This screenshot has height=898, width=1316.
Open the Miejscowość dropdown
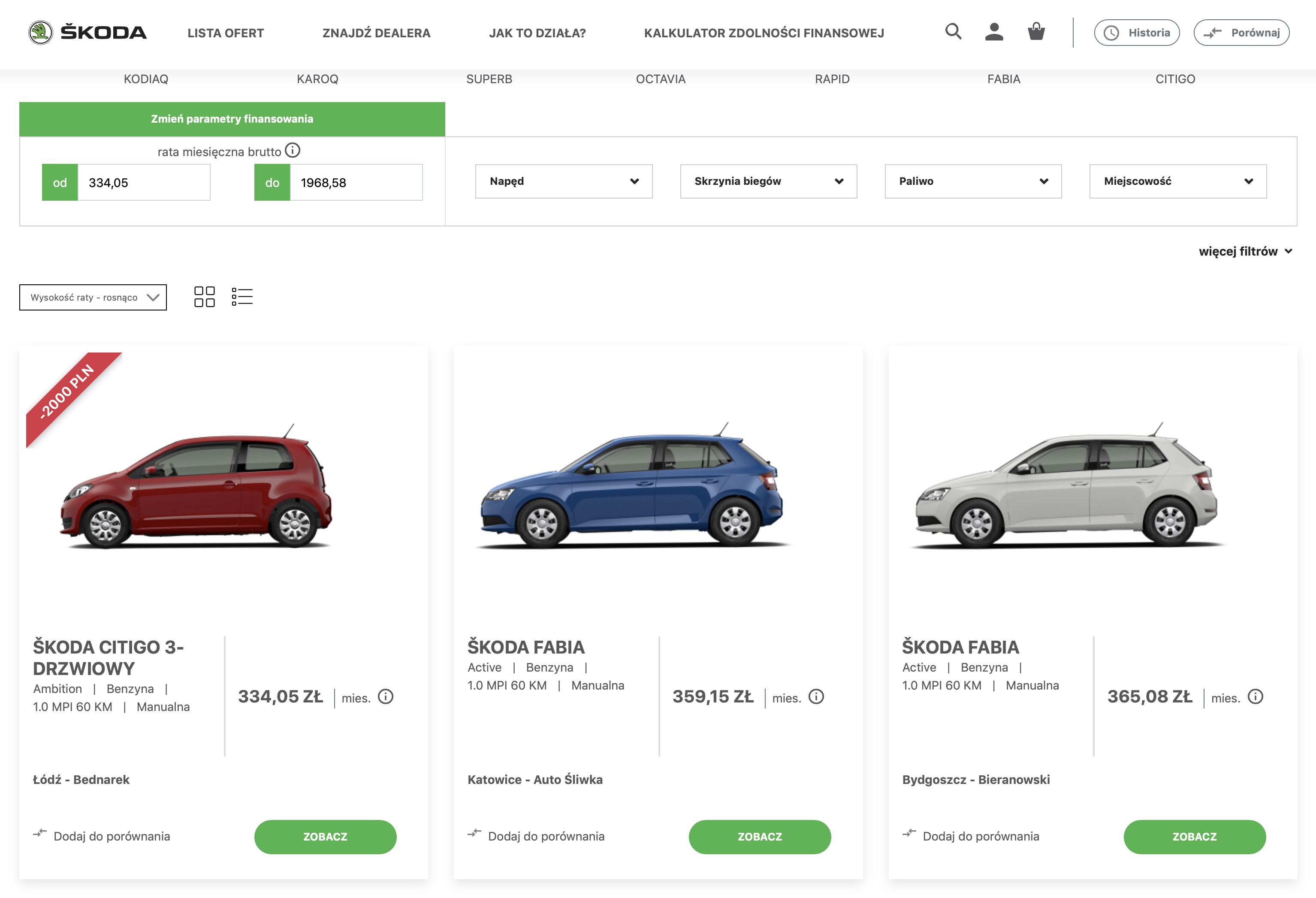point(1178,181)
